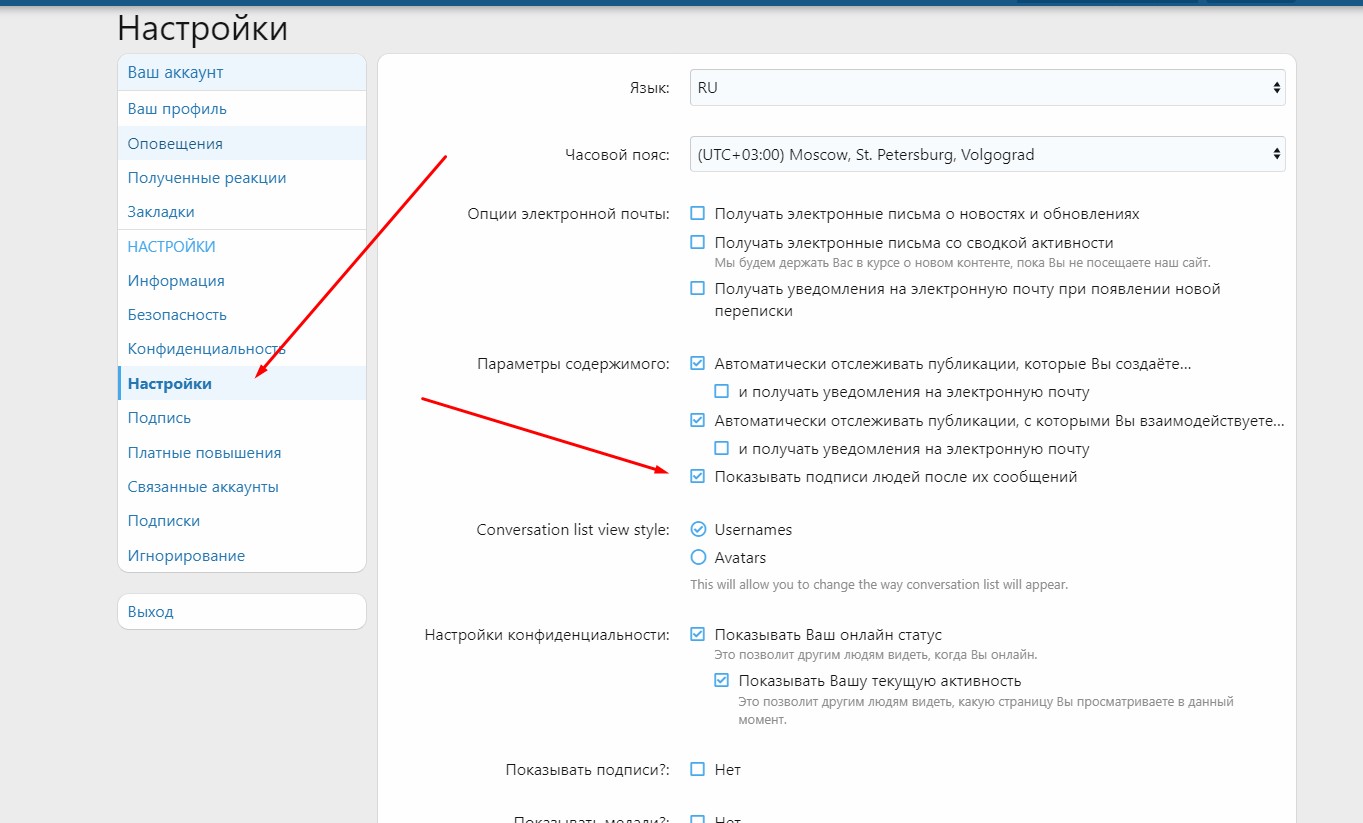This screenshot has width=1363, height=823.
Task: Disable showing signatures after people's messages
Action: [698, 477]
